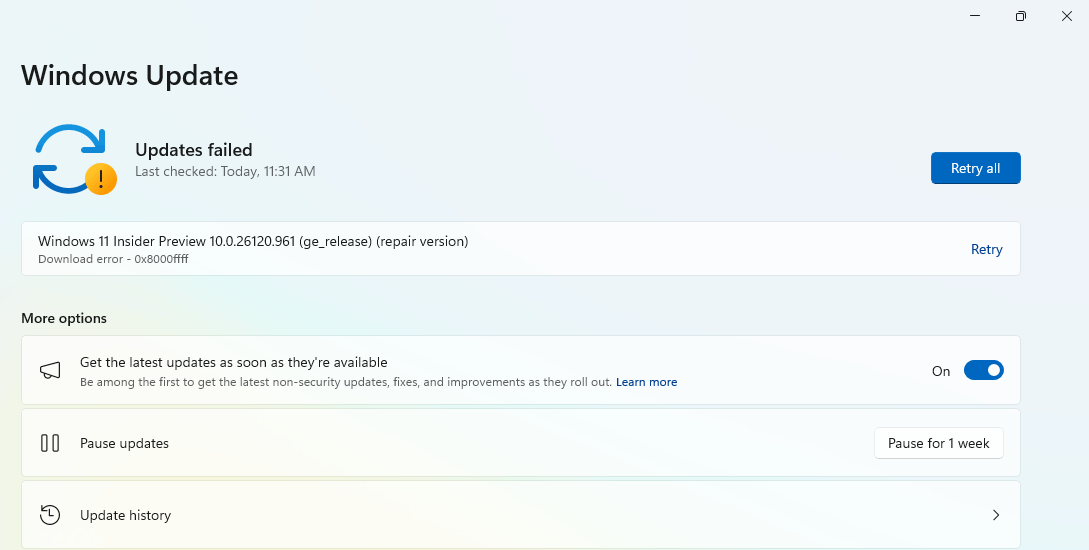Screen dimensions: 1089x550
Task: Click the More options heading
Action: pos(64,318)
